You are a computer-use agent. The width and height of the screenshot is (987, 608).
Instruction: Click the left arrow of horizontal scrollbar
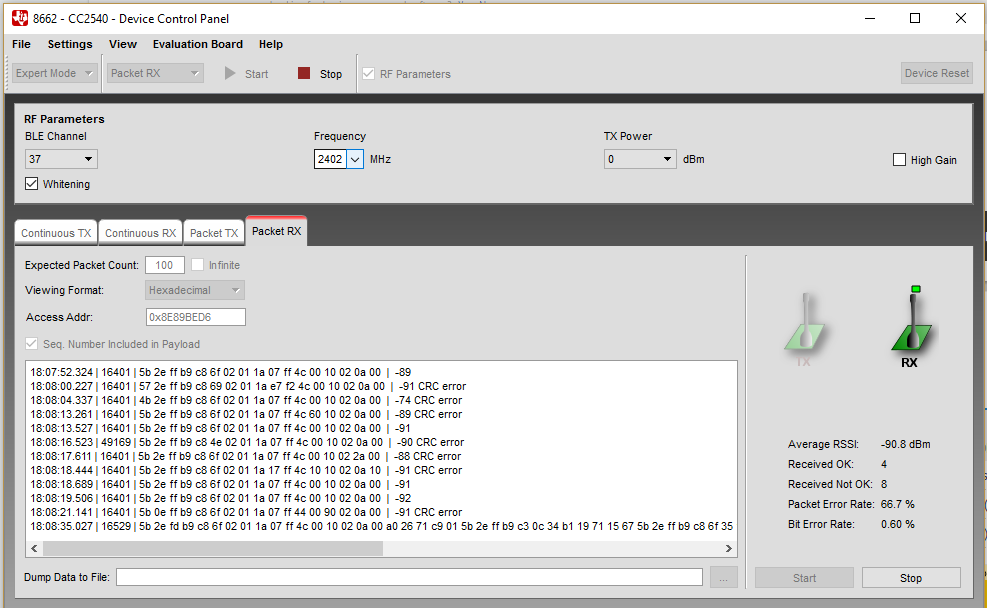(35, 548)
